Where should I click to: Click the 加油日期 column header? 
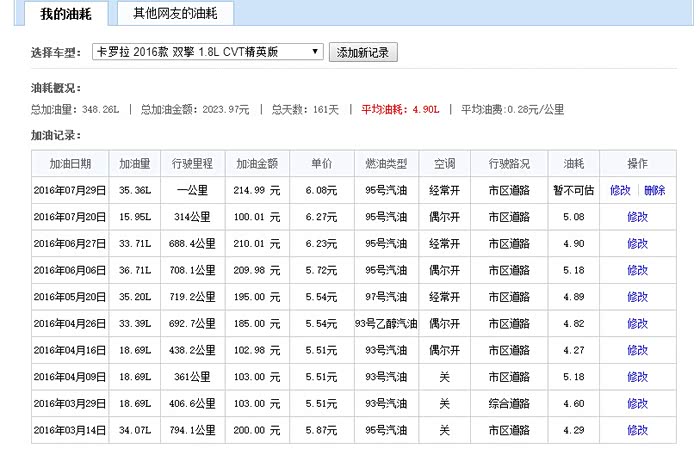pos(63,163)
